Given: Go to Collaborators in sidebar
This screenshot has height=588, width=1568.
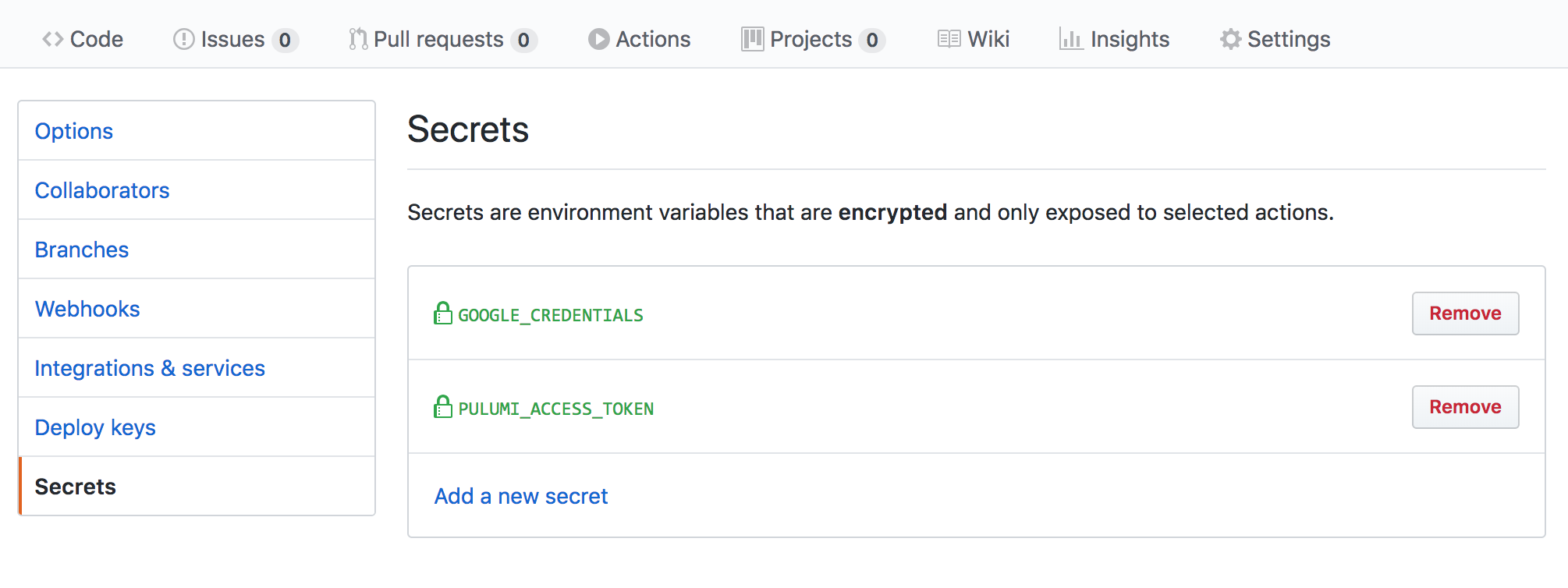Looking at the screenshot, I should (x=102, y=190).
